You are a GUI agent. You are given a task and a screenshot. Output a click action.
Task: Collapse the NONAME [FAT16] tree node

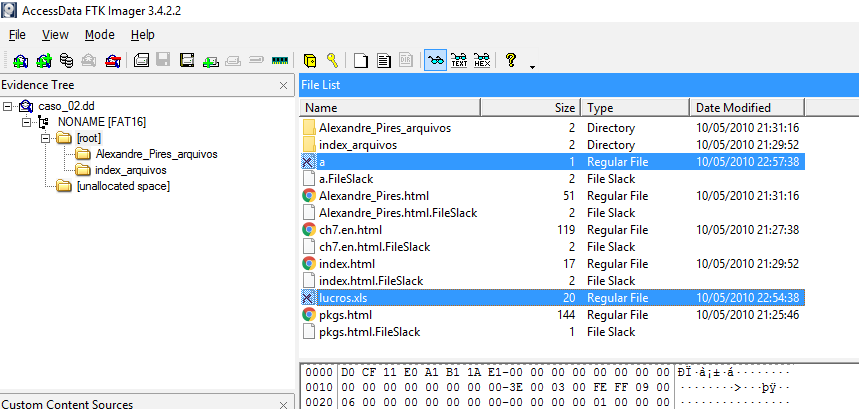(x=26, y=122)
